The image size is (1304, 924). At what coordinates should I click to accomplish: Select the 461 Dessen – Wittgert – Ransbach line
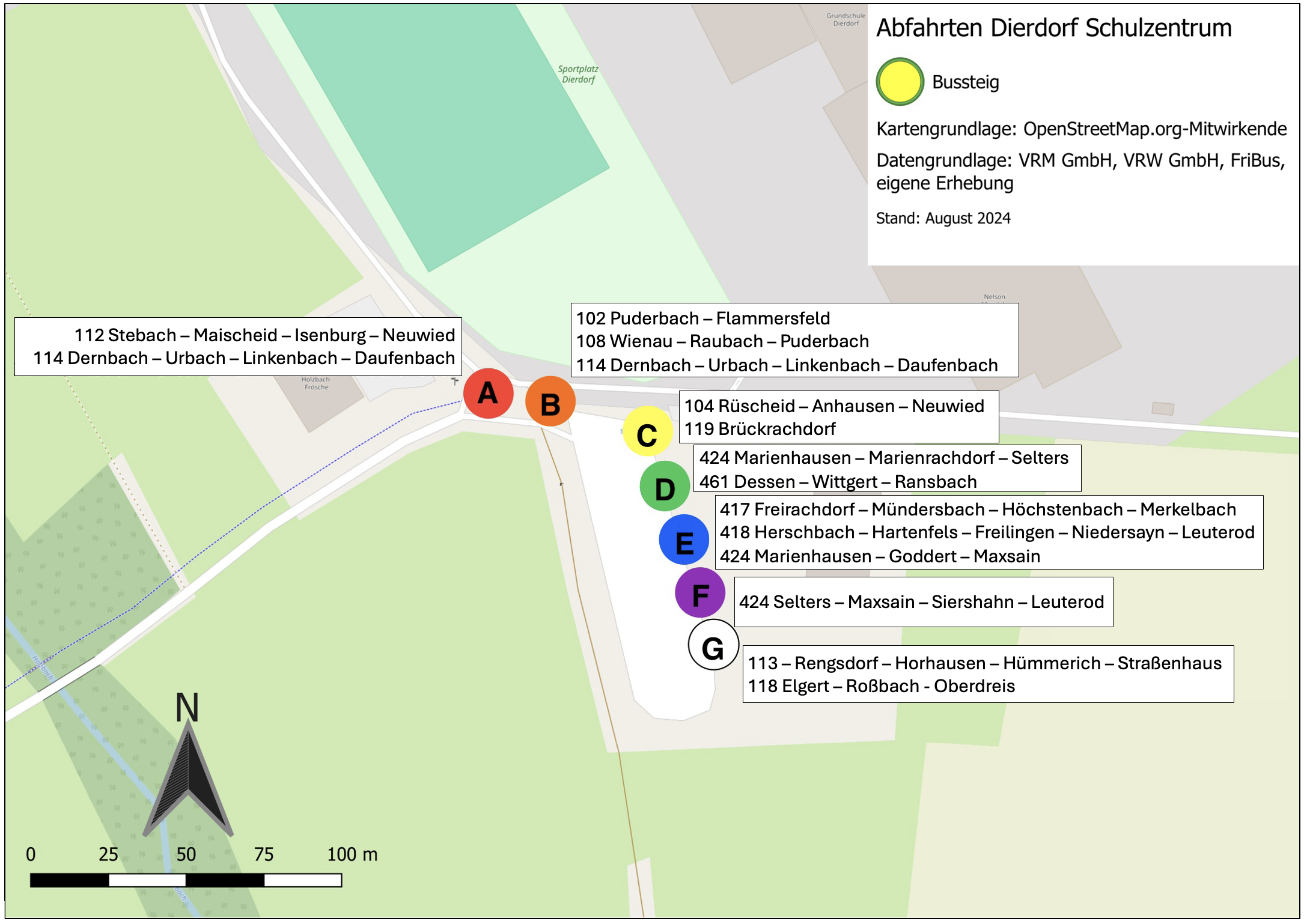click(838, 482)
